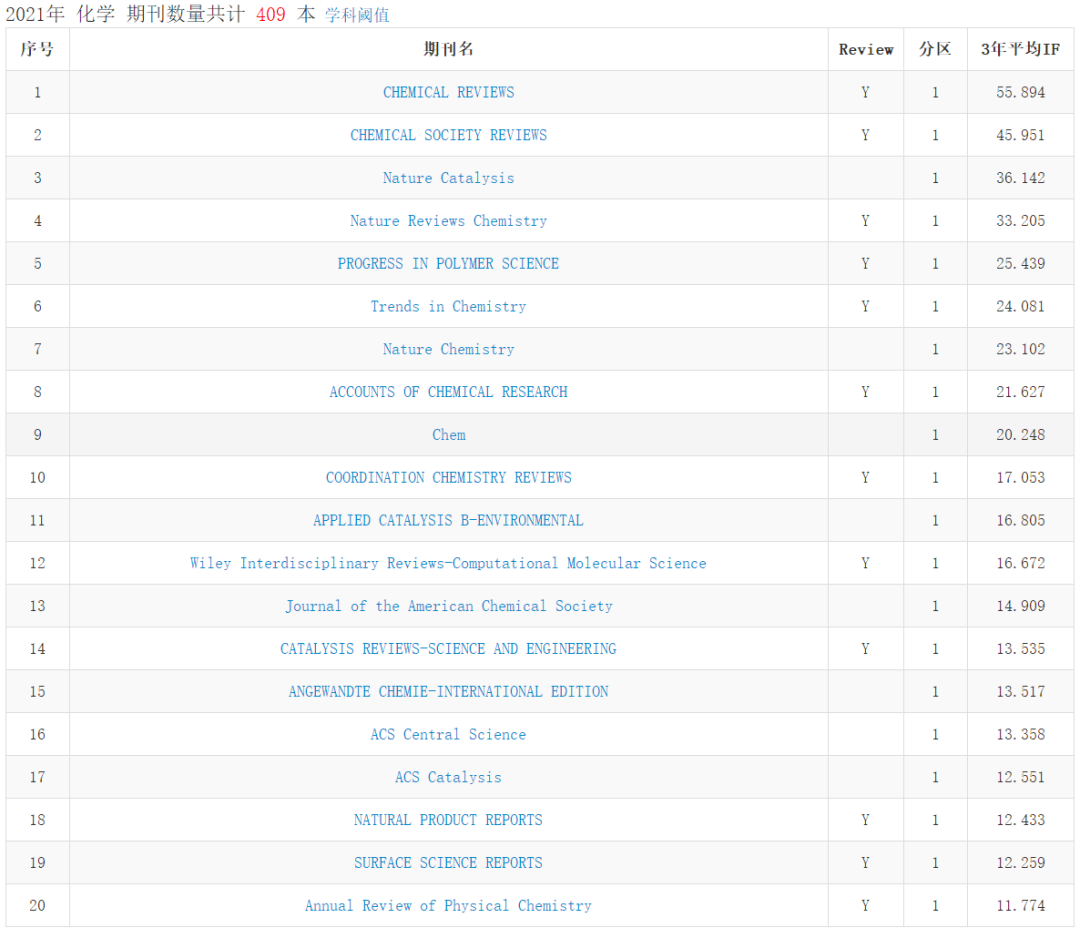Click the serial number 20 cell
The width and height of the screenshot is (1080, 928).
point(37,905)
